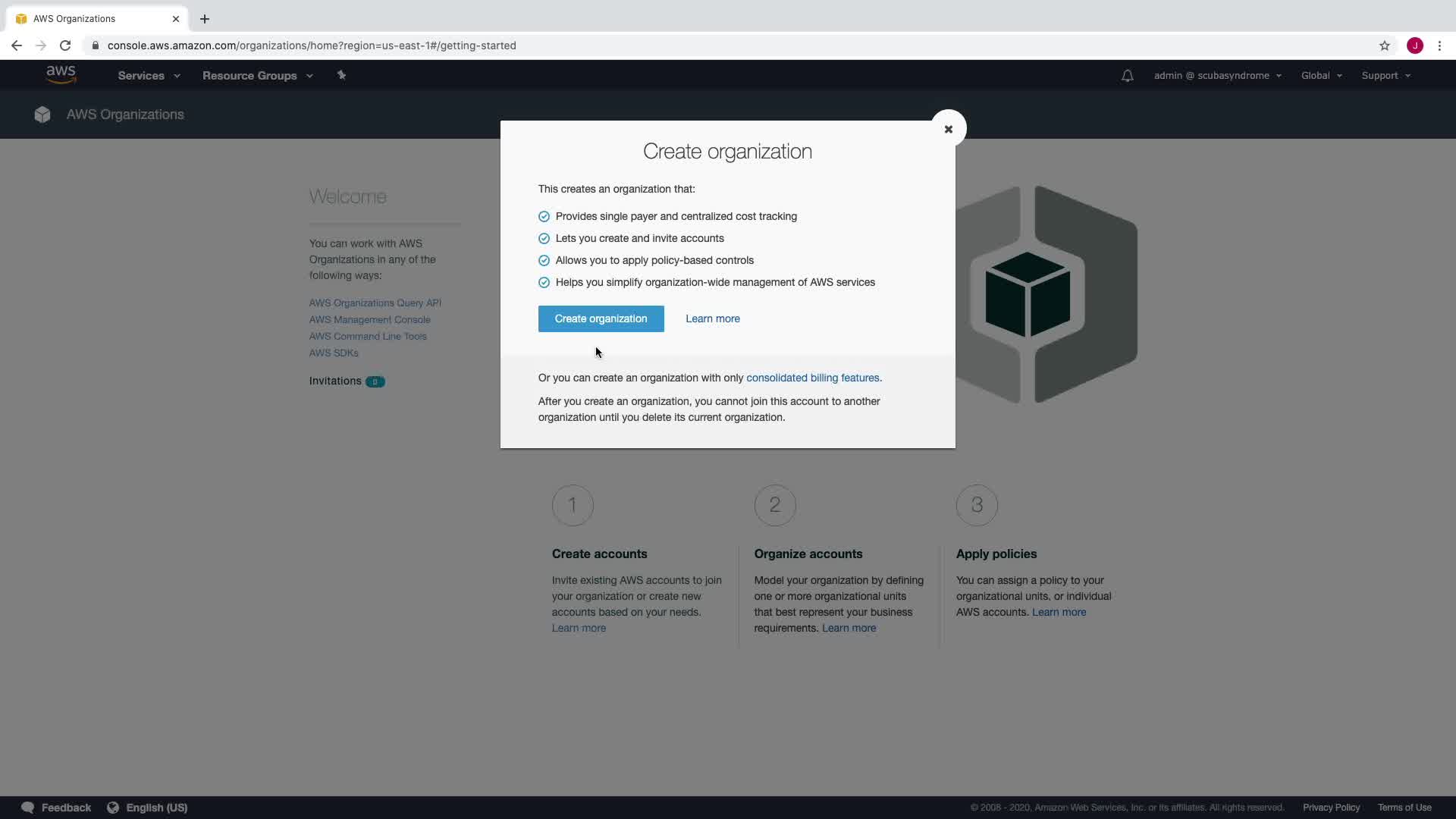Open the notifications bell icon
This screenshot has width=1456, height=819.
1127,76
